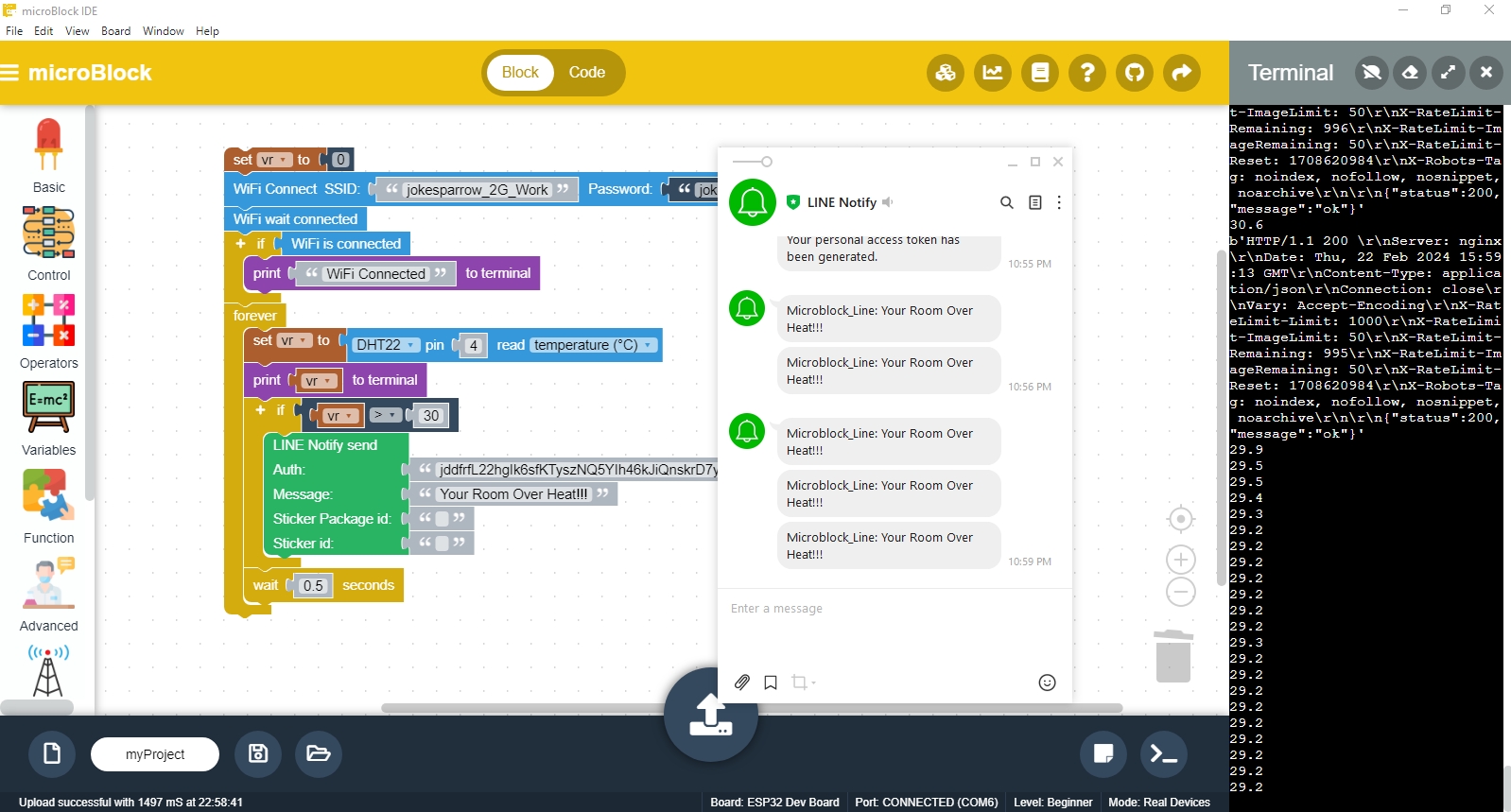Open the sticky note icon in bottom bar

click(1103, 753)
